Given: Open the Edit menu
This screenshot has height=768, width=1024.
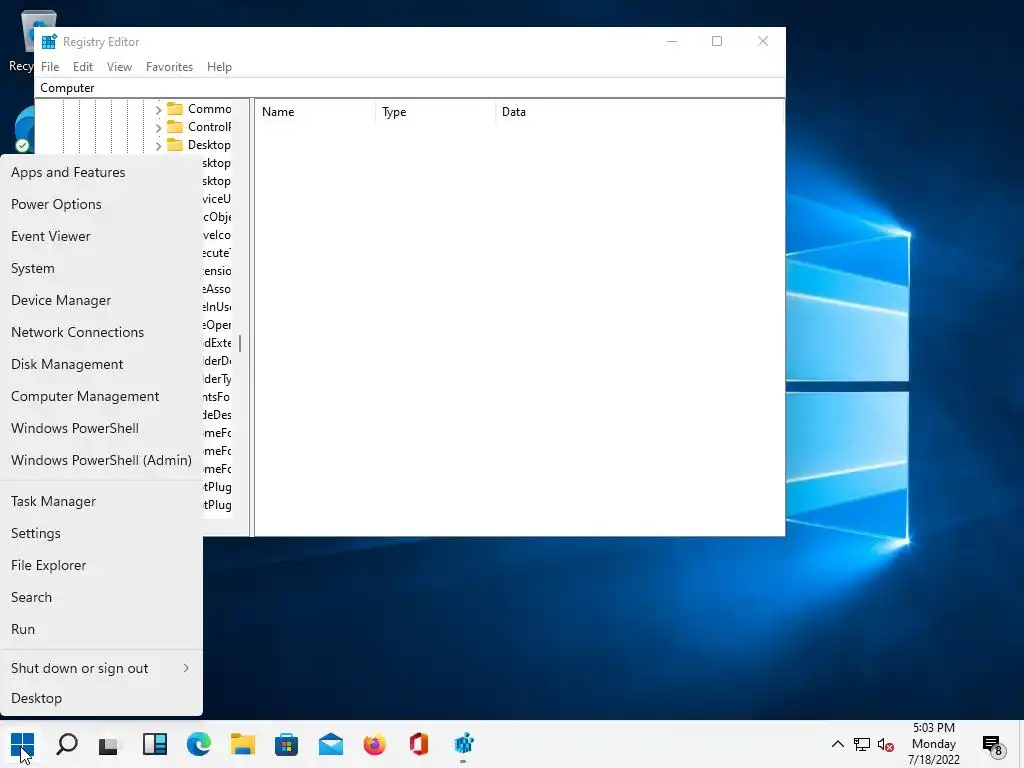Looking at the screenshot, I should pyautogui.click(x=82, y=67).
